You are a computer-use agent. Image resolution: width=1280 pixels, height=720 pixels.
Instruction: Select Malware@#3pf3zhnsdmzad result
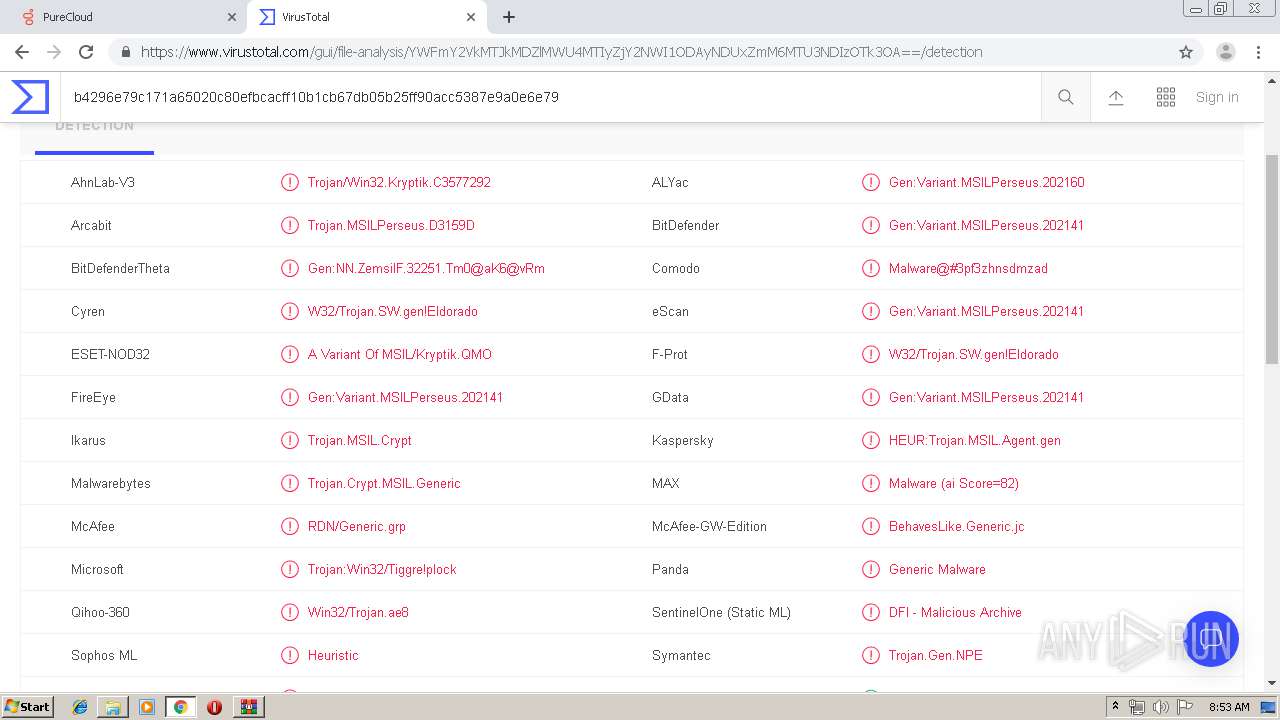(968, 268)
